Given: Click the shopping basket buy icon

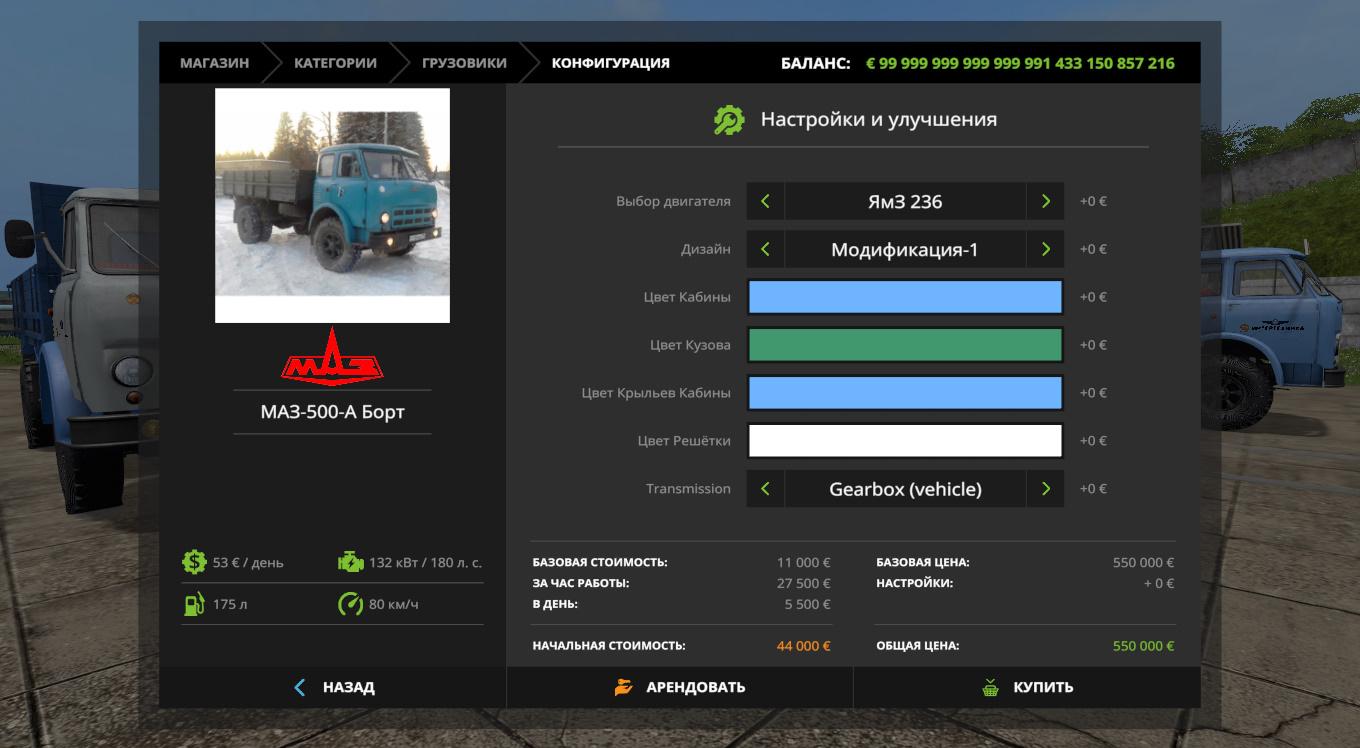Looking at the screenshot, I should click(x=990, y=687).
